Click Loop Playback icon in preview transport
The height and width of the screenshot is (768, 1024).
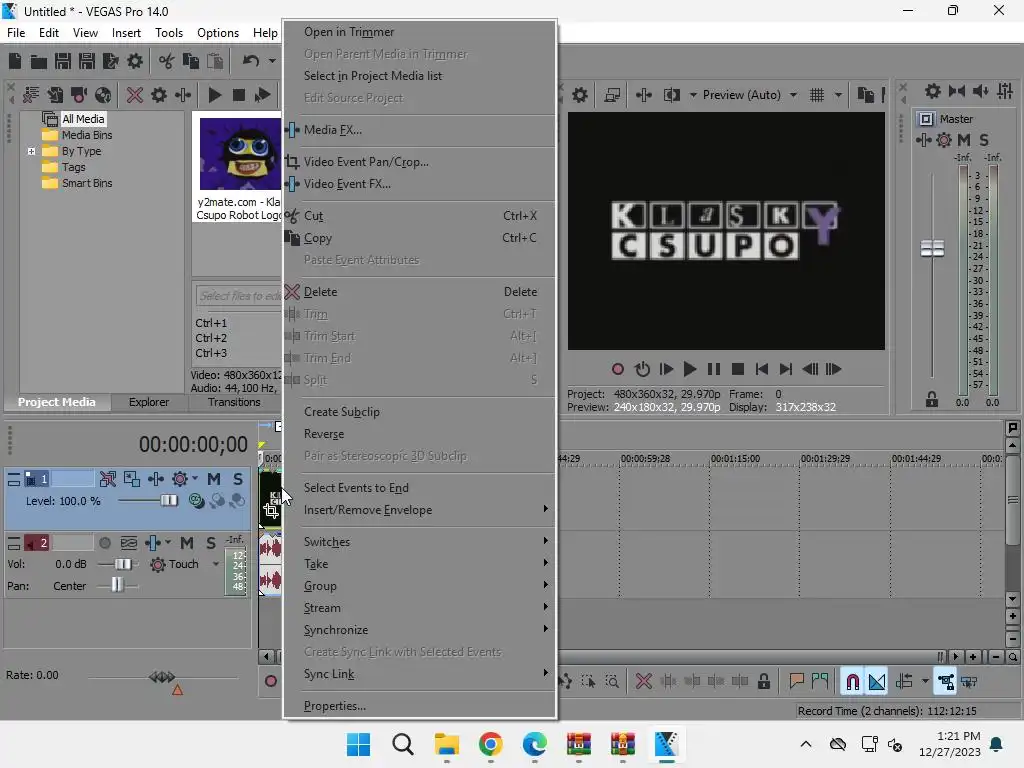coord(642,370)
